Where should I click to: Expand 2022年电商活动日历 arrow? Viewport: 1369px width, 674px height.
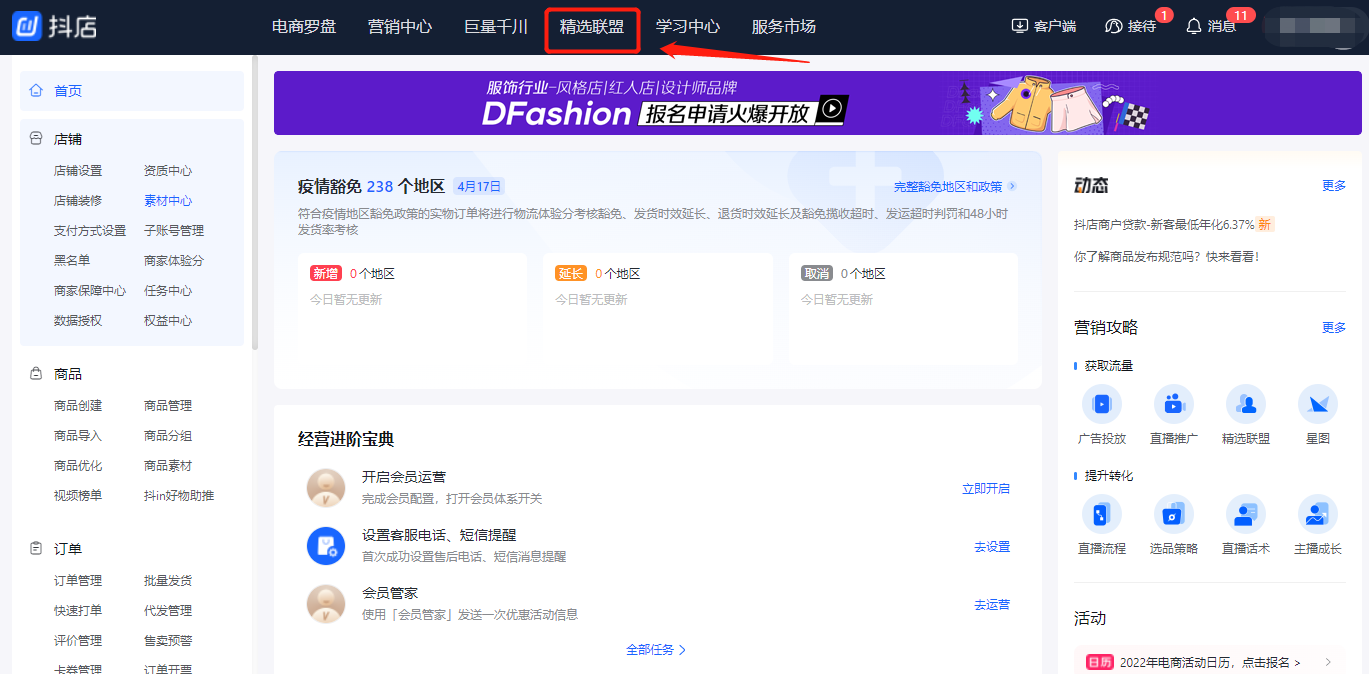[x=1328, y=662]
